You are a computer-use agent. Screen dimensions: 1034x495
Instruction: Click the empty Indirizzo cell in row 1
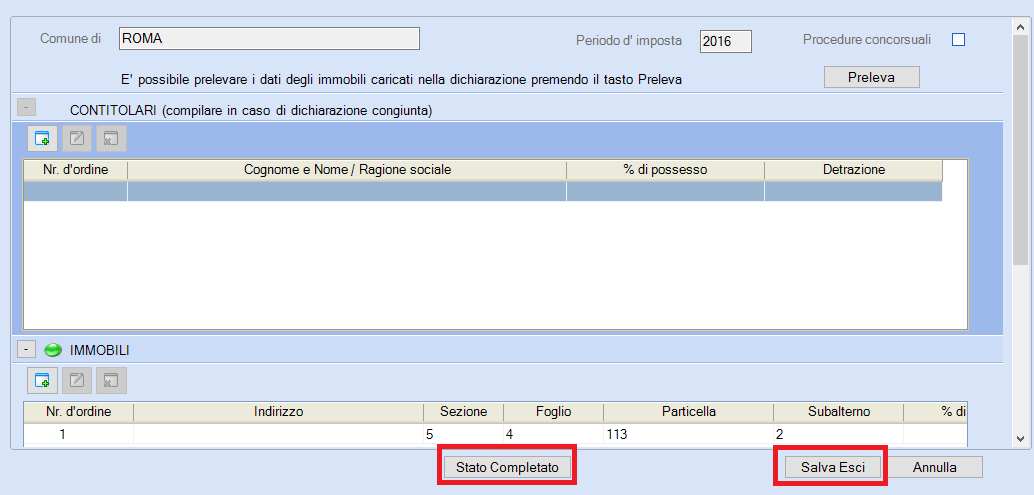[x=278, y=434]
